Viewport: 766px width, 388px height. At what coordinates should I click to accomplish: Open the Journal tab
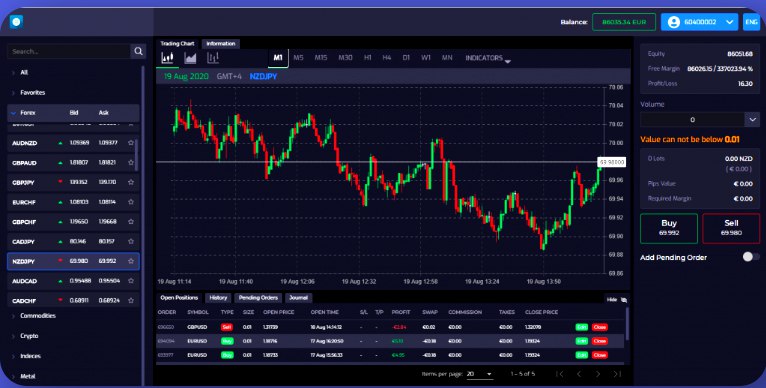click(298, 298)
